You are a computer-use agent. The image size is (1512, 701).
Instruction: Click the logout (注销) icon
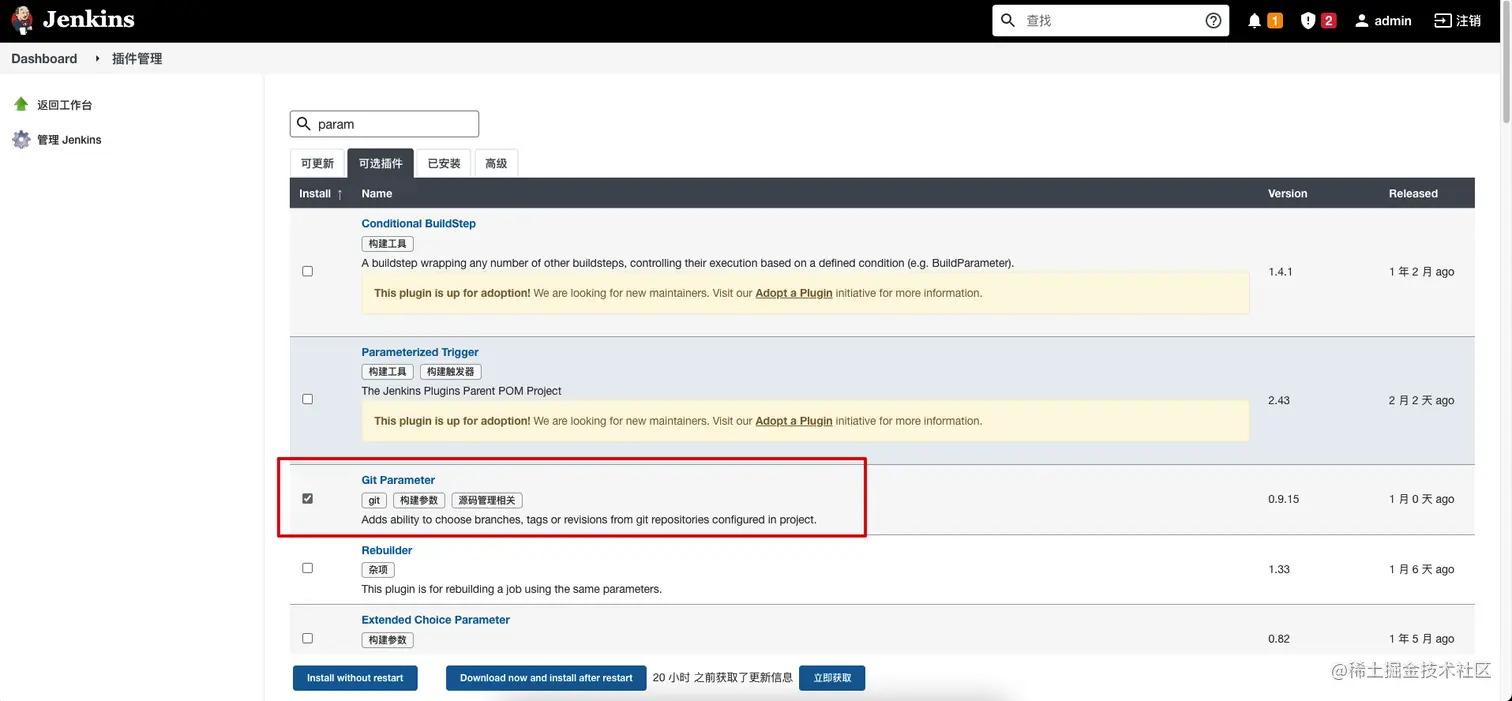[x=1442, y=20]
